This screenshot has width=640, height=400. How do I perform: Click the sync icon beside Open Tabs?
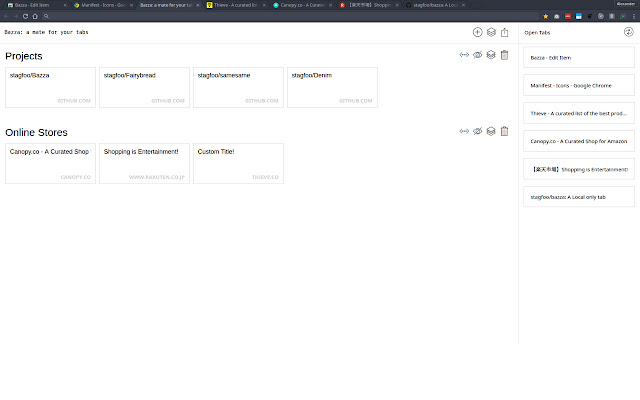[x=628, y=32]
